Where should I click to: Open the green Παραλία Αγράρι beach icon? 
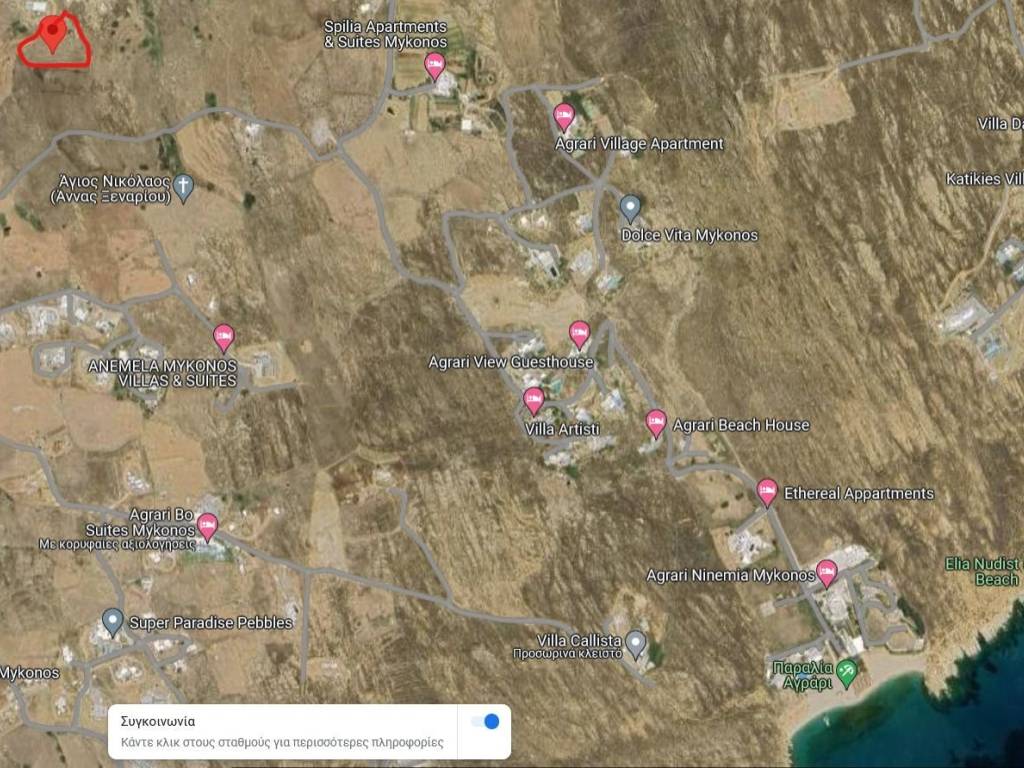pyautogui.click(x=847, y=671)
